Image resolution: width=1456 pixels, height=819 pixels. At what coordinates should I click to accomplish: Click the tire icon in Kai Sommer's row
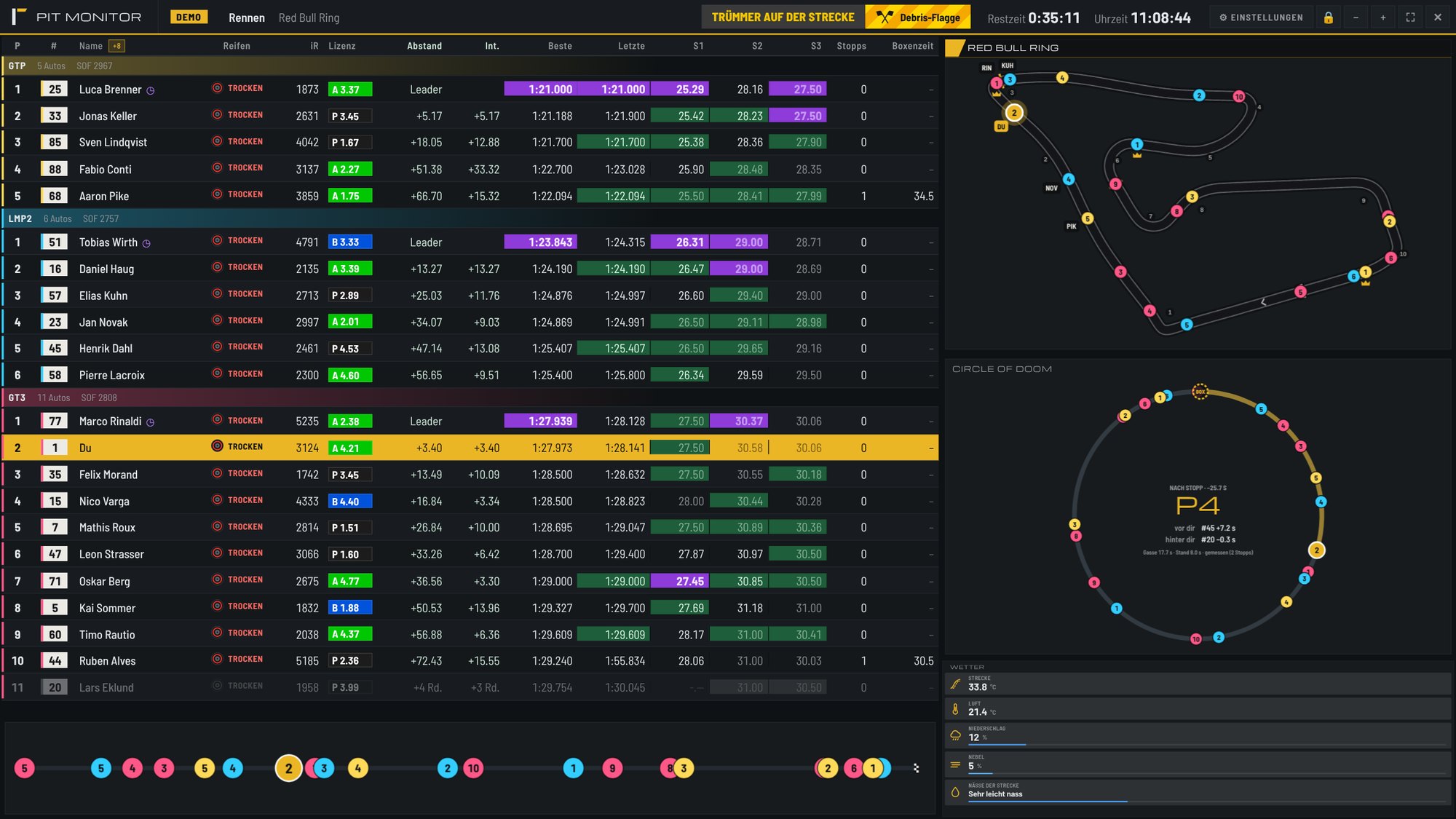(x=217, y=606)
